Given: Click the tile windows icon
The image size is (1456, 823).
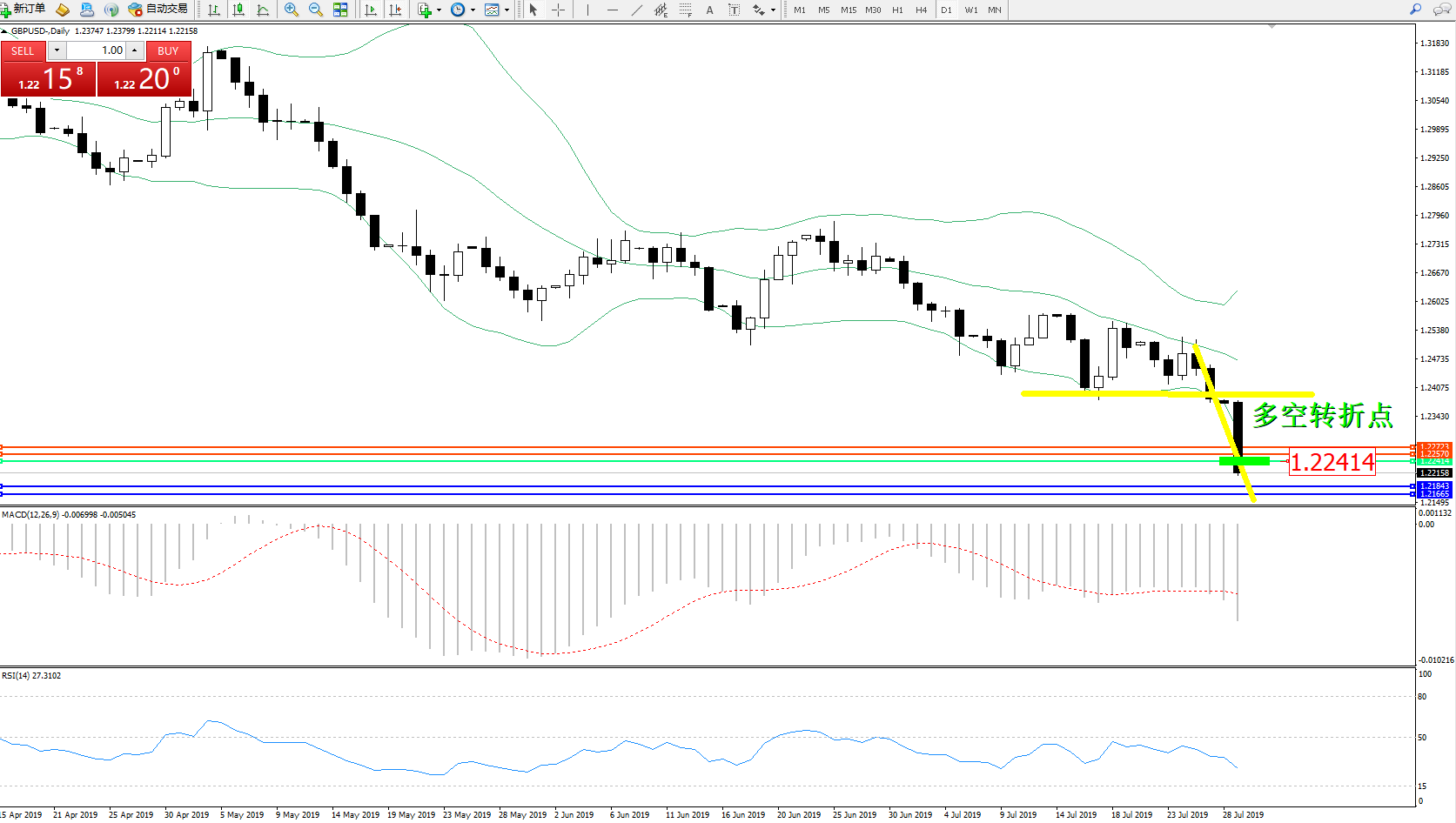Looking at the screenshot, I should tap(340, 10).
